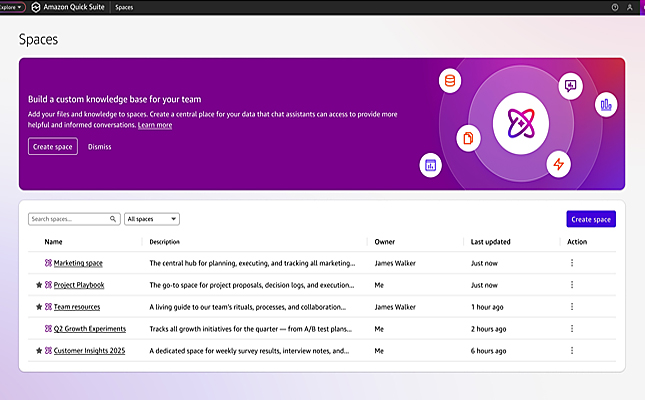Screen dimensions: 645x400
Task: Open actions menu for Q2 Growth Experiments
Action: [572, 329]
